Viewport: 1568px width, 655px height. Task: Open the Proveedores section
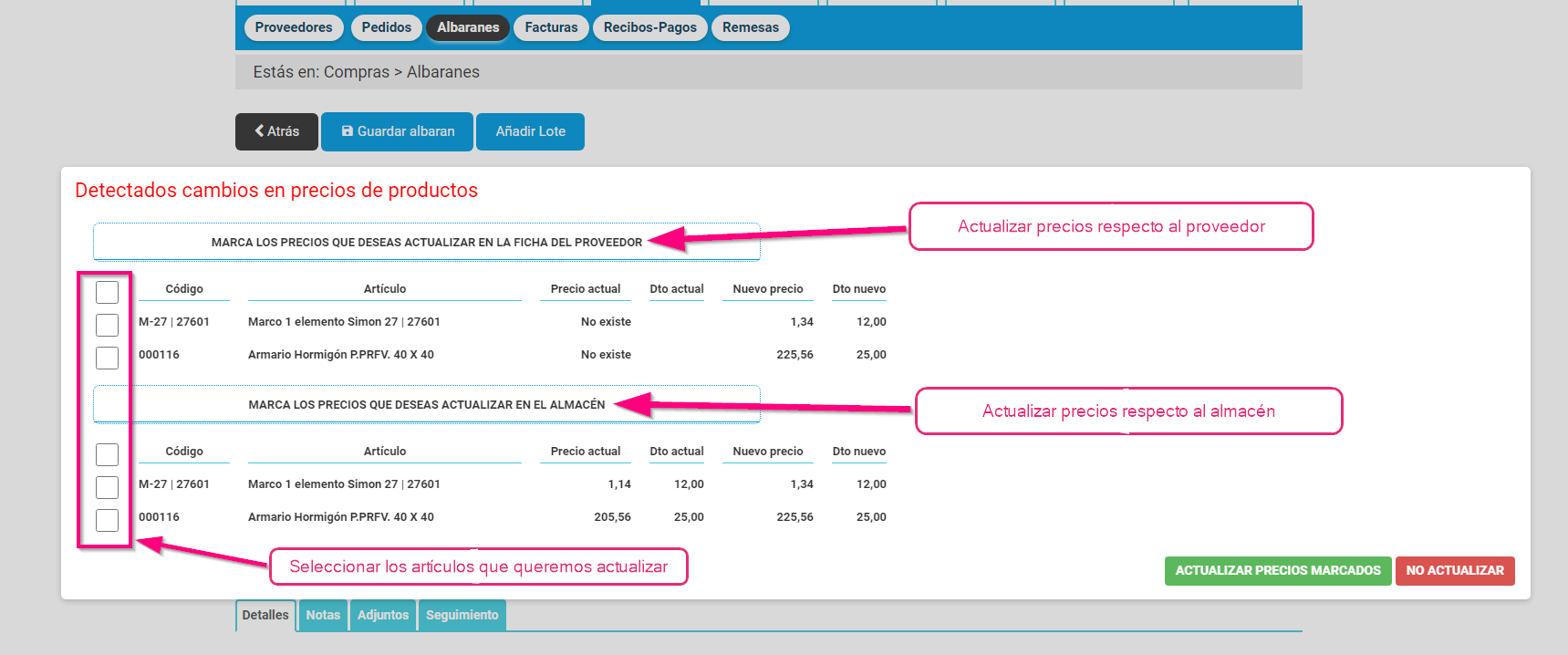tap(294, 27)
